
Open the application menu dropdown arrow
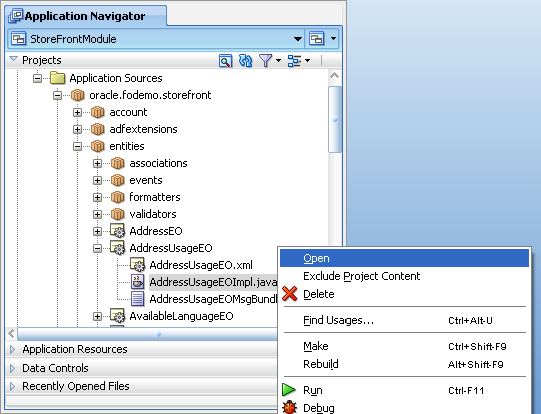[333, 39]
